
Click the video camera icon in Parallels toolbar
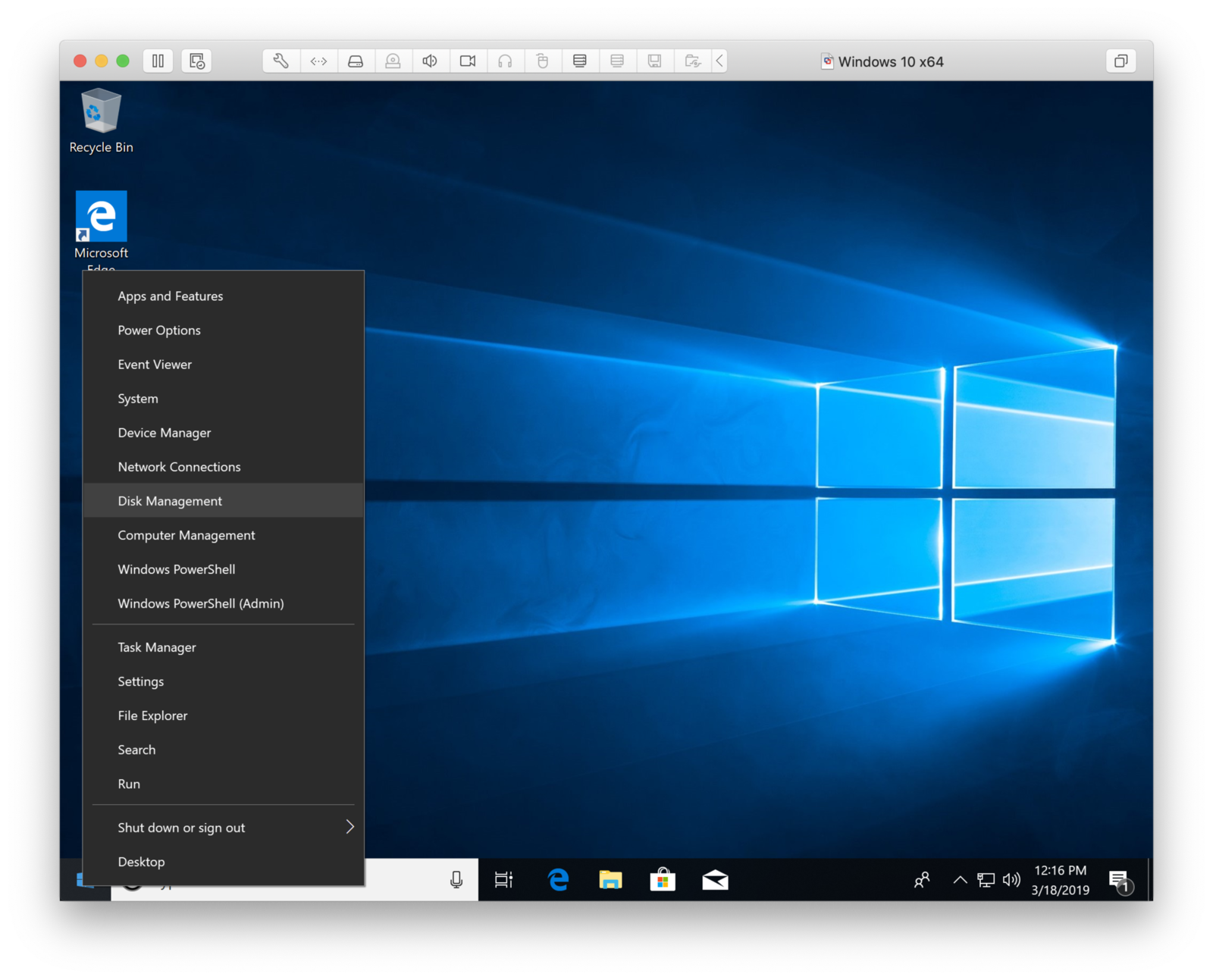(467, 61)
